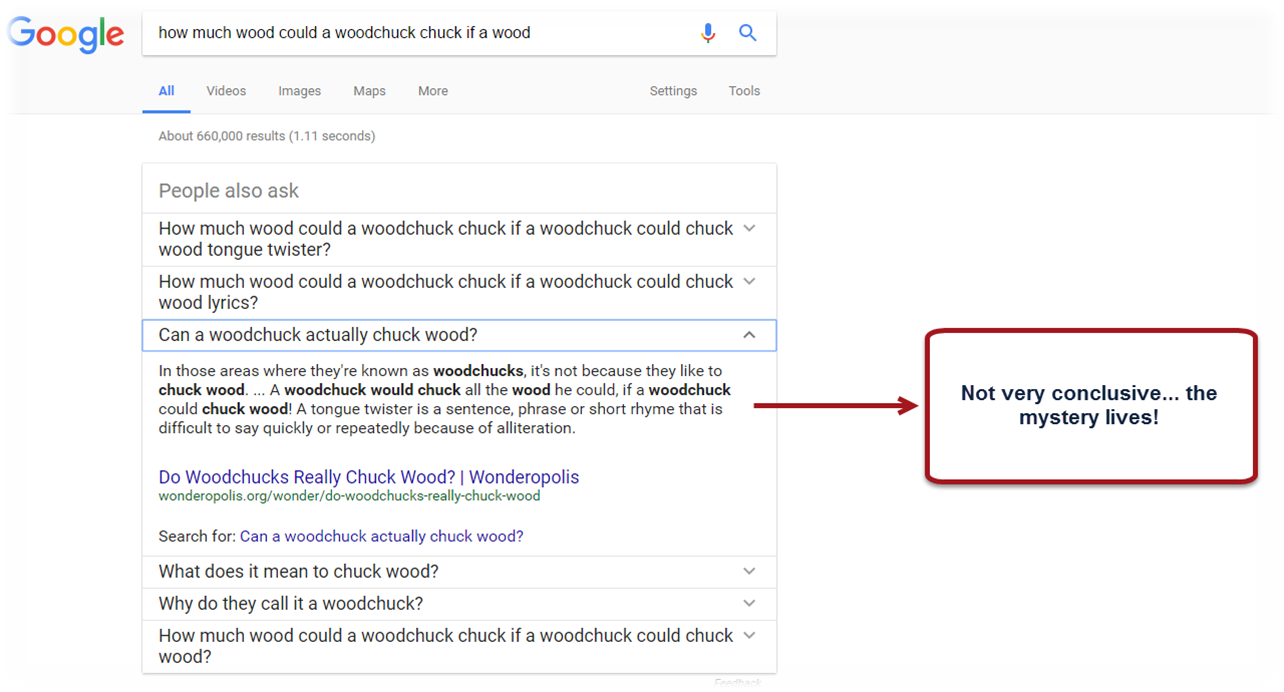1284x692 pixels.
Task: Switch to the Videos tab
Action: click(226, 91)
